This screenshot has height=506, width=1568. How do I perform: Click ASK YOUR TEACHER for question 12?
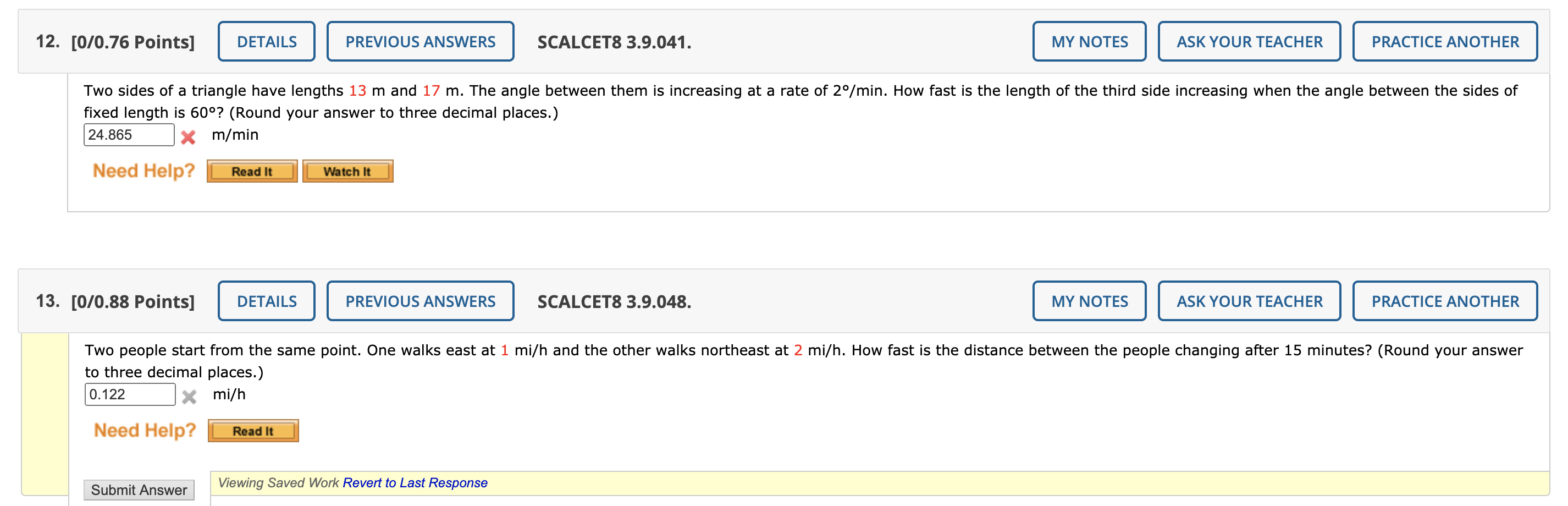(x=1249, y=41)
